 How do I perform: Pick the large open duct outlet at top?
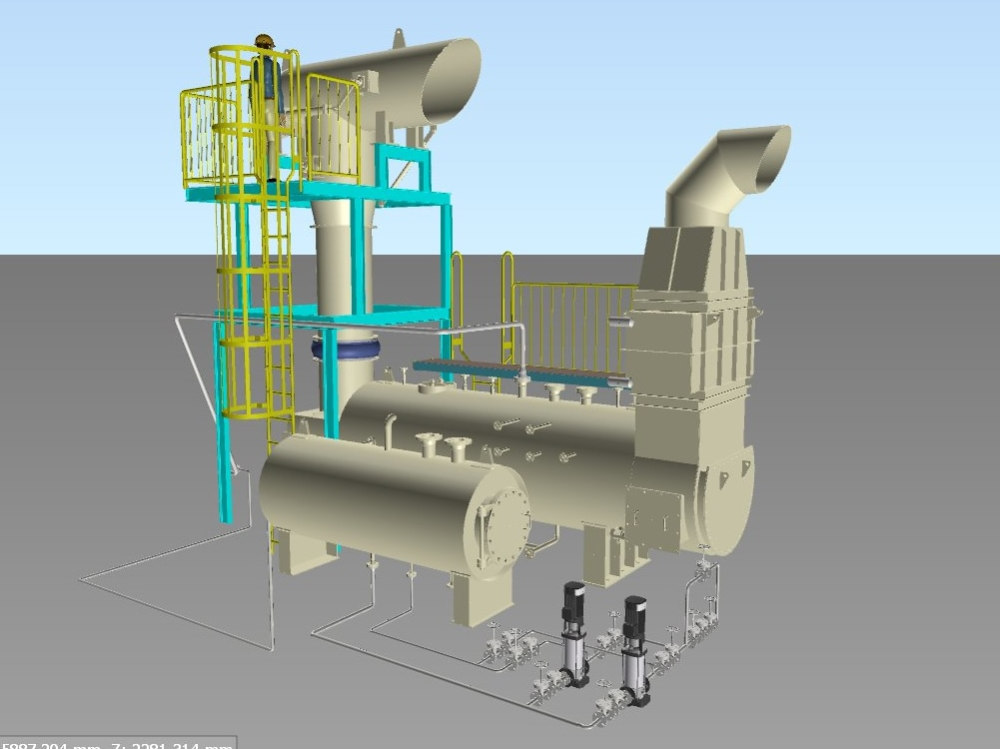pyautogui.click(x=452, y=81)
